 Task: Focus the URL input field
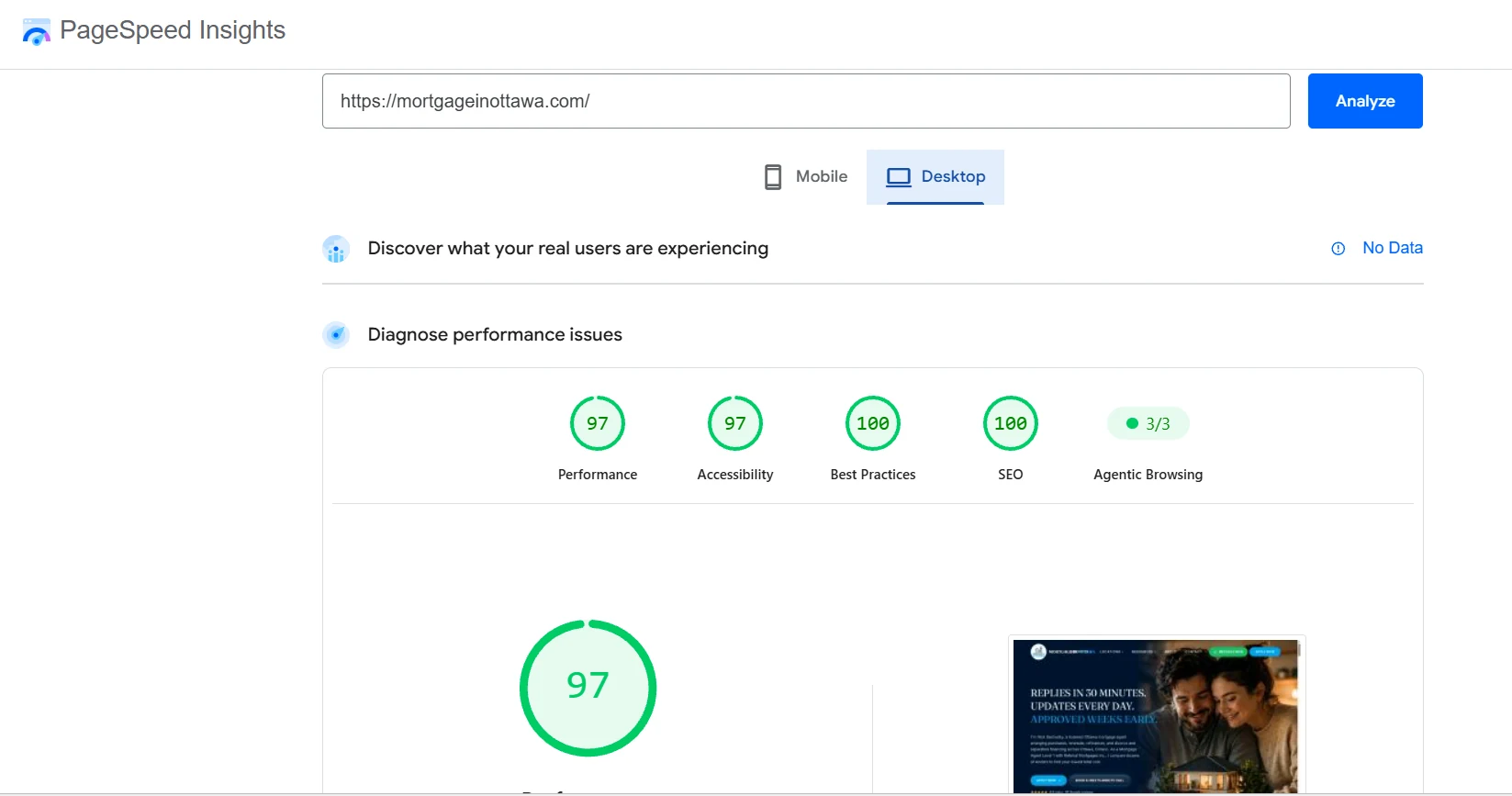click(806, 101)
